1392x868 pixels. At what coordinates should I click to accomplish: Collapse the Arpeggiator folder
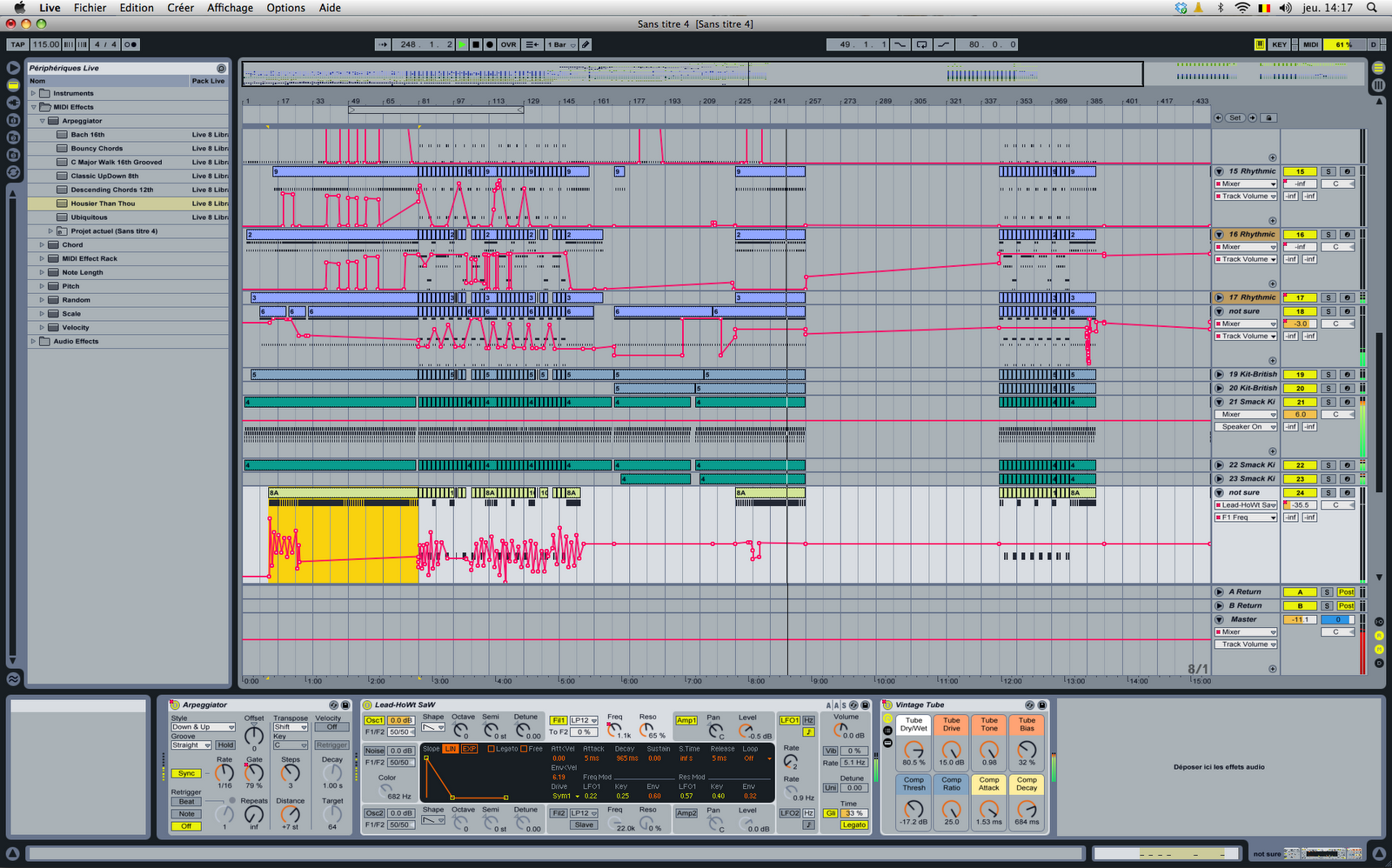[43, 121]
